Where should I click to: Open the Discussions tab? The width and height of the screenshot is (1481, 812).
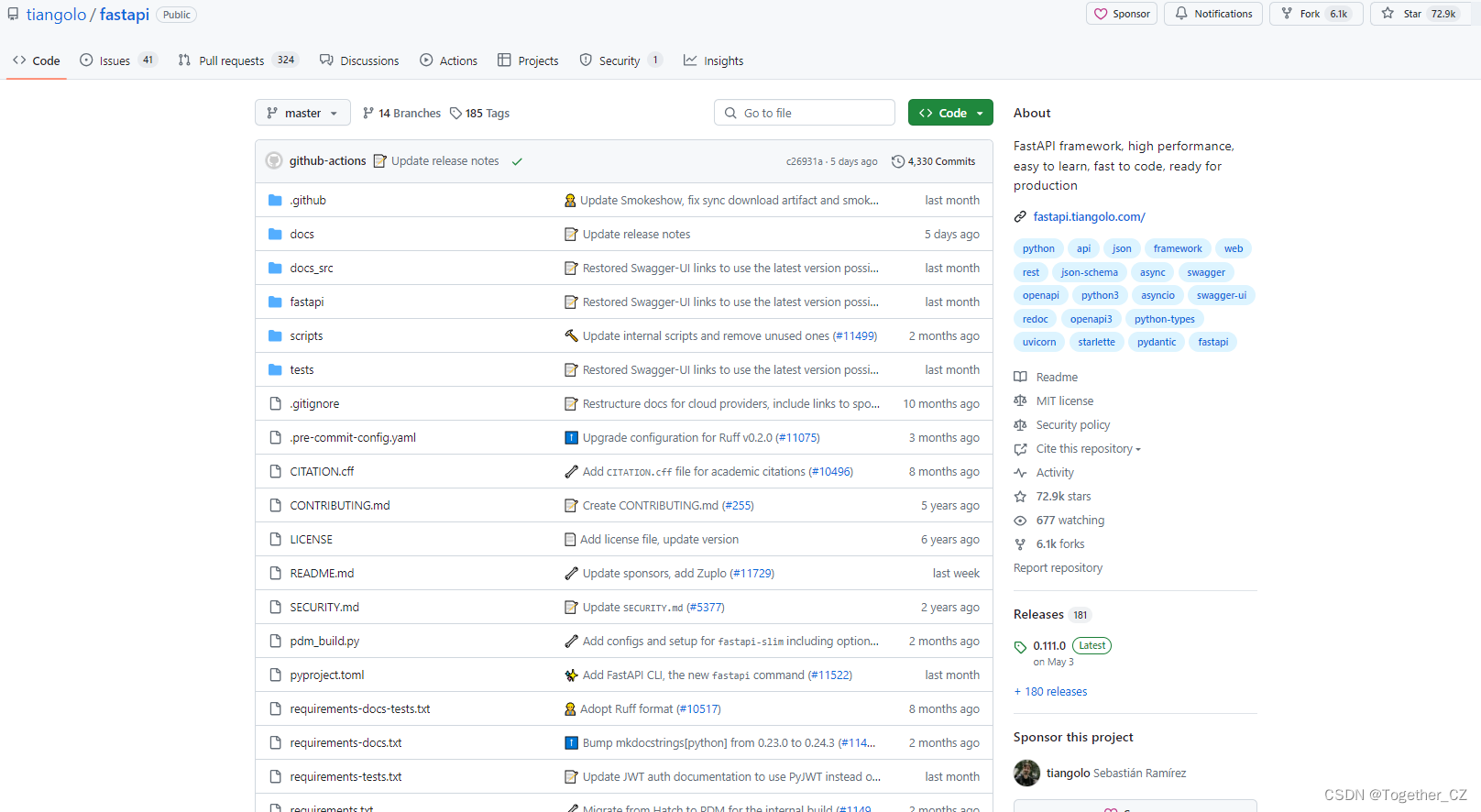point(359,60)
